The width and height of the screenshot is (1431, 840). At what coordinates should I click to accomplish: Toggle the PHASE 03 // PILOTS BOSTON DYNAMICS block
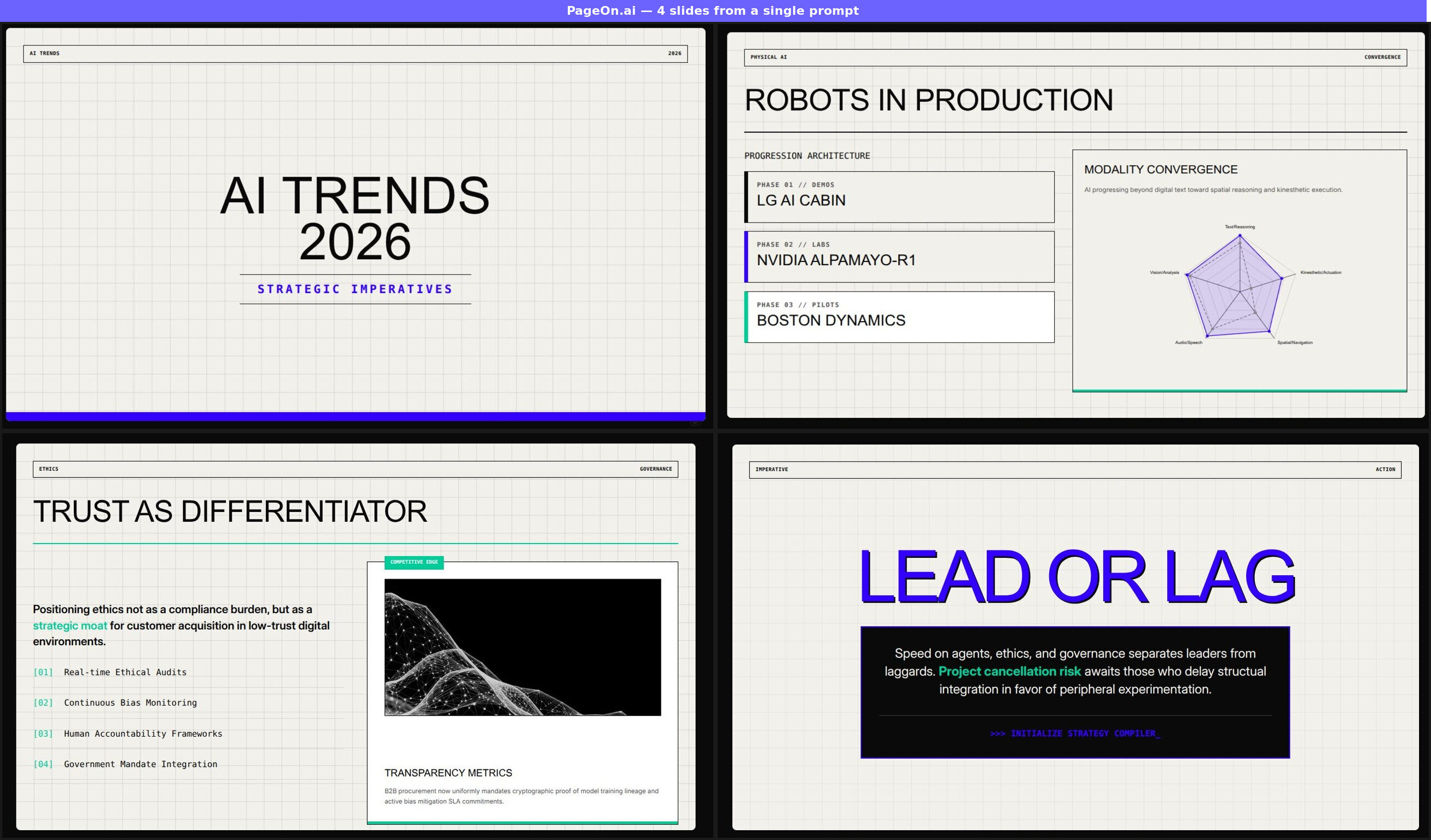tap(899, 317)
